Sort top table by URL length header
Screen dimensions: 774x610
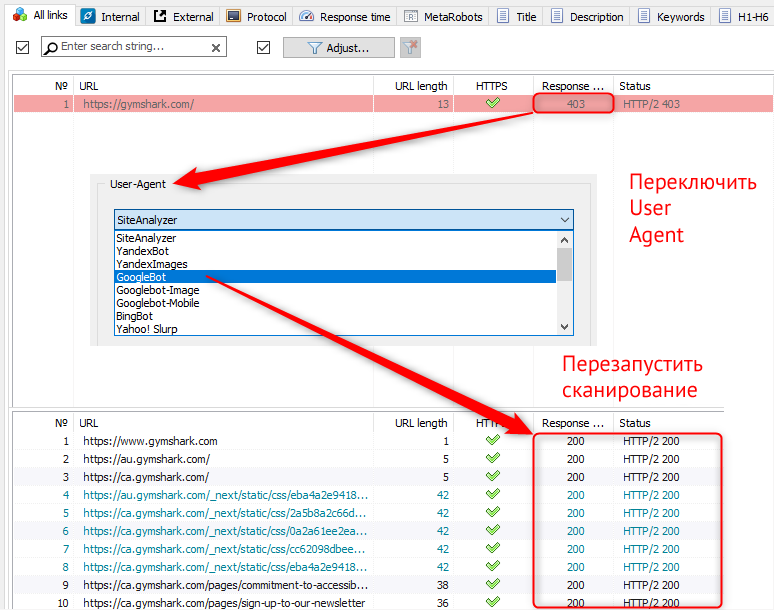pyautogui.click(x=413, y=86)
